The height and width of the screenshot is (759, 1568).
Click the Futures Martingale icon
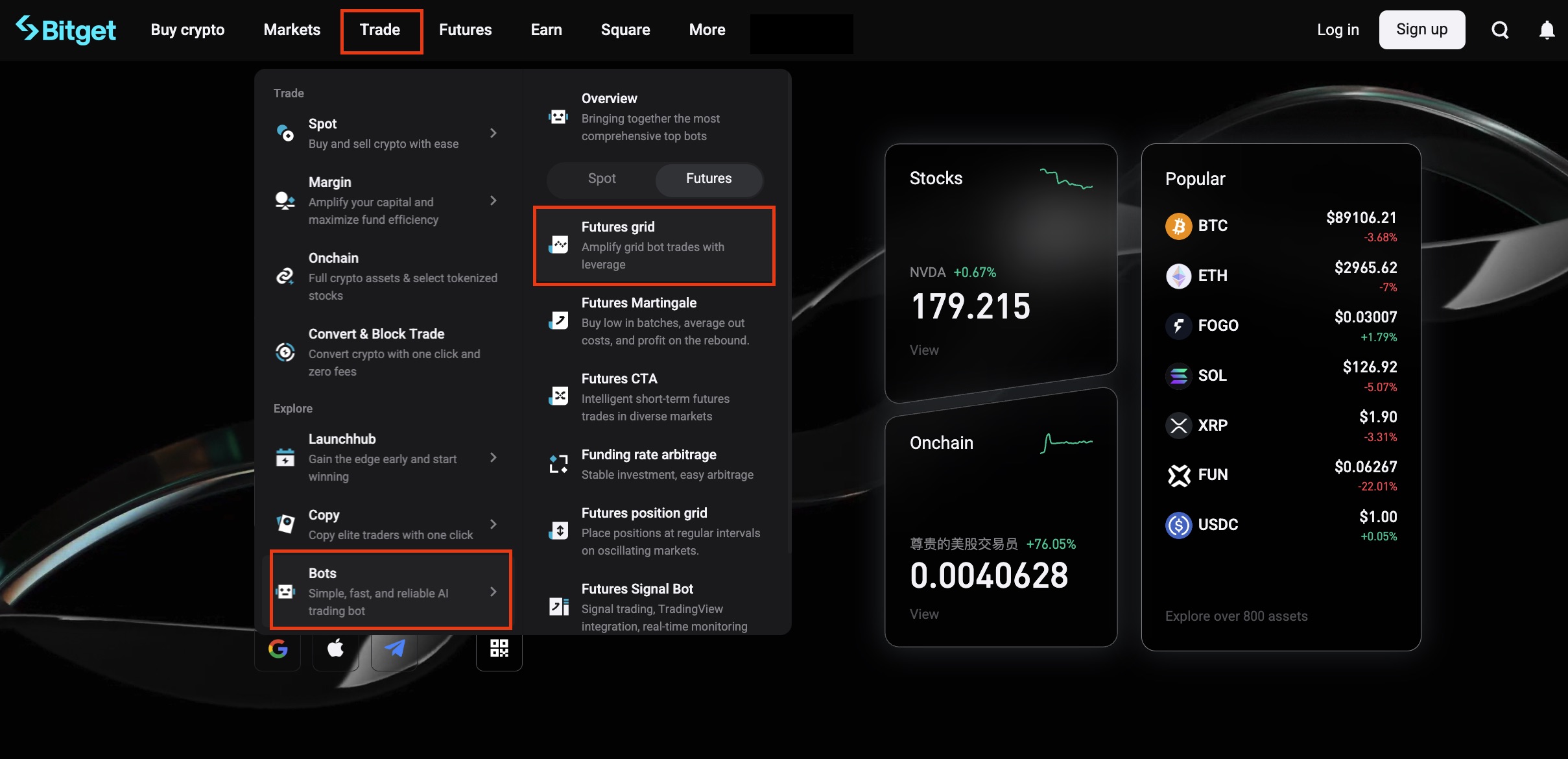pos(558,320)
